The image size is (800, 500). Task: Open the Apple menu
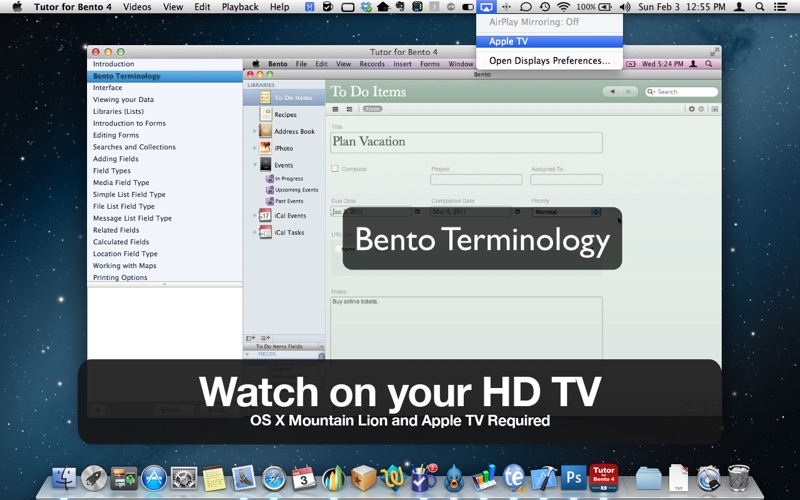click(17, 7)
